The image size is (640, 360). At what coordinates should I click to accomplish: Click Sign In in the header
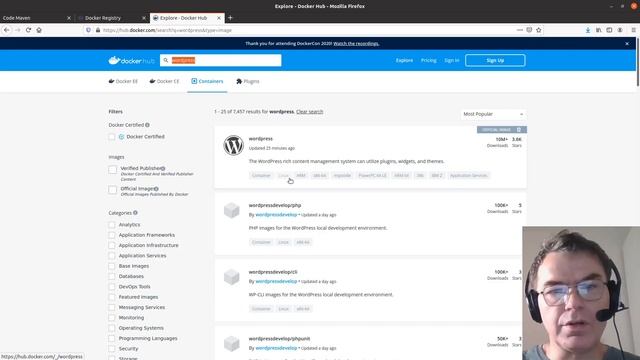click(452, 60)
